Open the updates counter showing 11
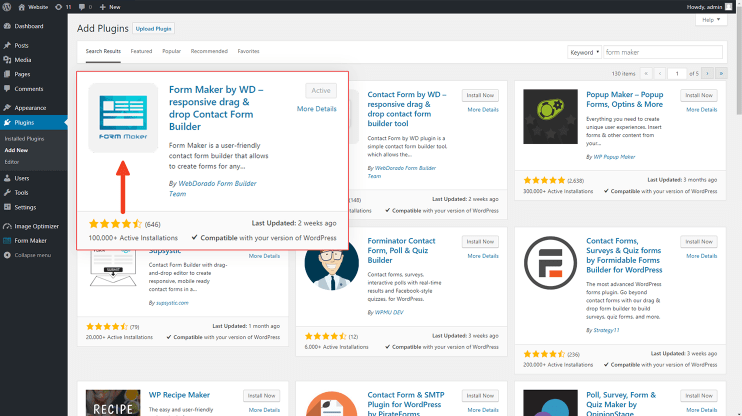The height and width of the screenshot is (416, 742). pos(63,7)
